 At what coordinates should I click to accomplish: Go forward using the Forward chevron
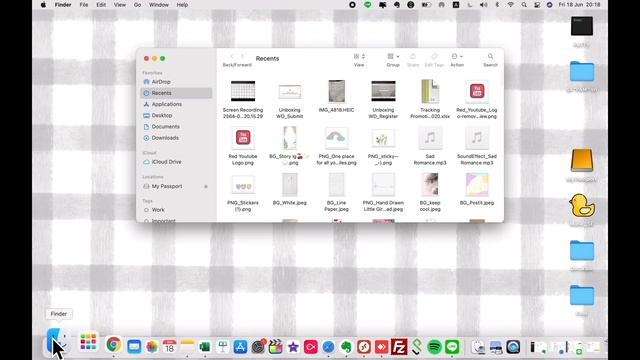point(242,56)
